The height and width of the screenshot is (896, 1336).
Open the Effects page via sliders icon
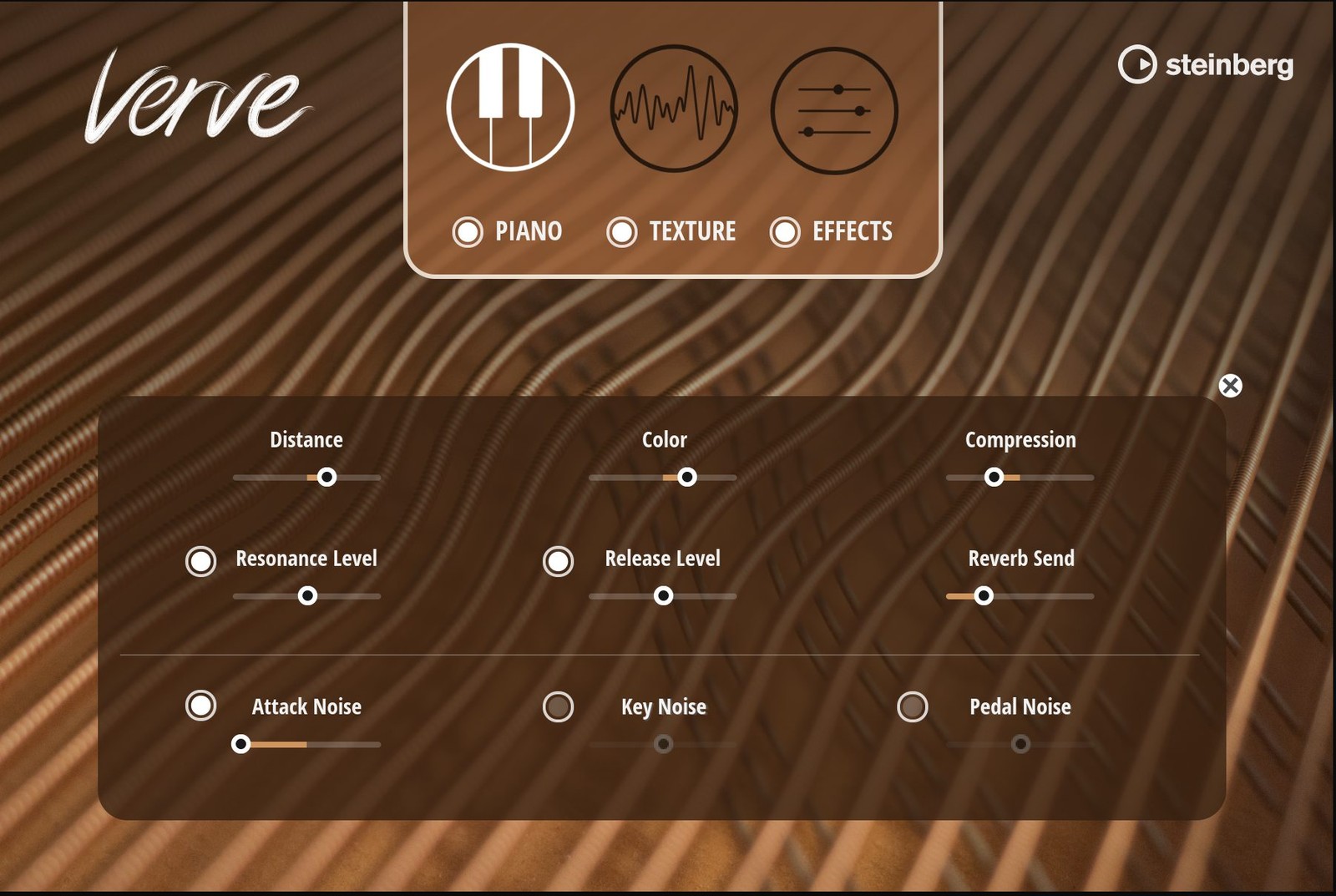point(834,110)
